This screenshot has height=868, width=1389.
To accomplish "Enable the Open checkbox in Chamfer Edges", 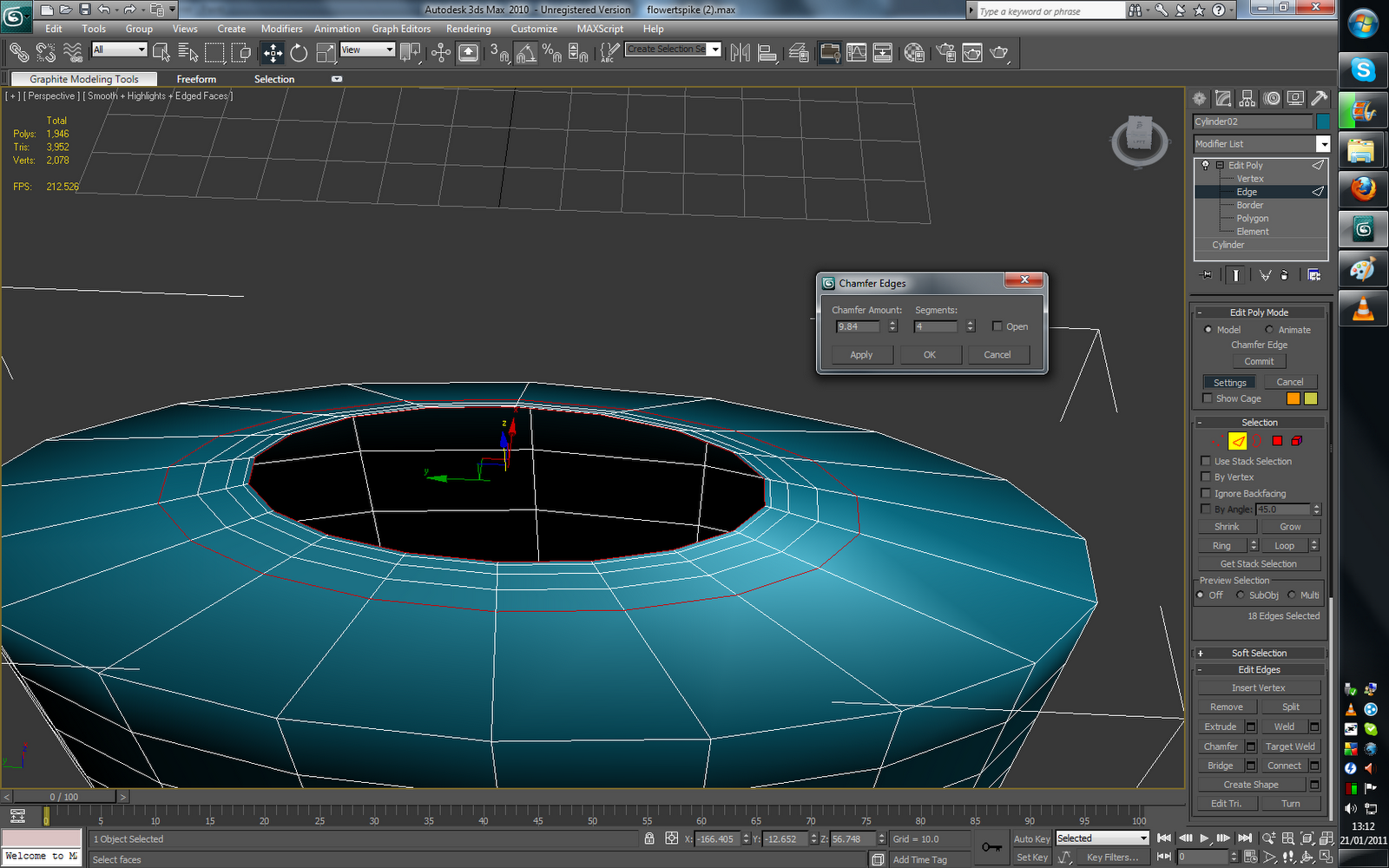I will (997, 326).
